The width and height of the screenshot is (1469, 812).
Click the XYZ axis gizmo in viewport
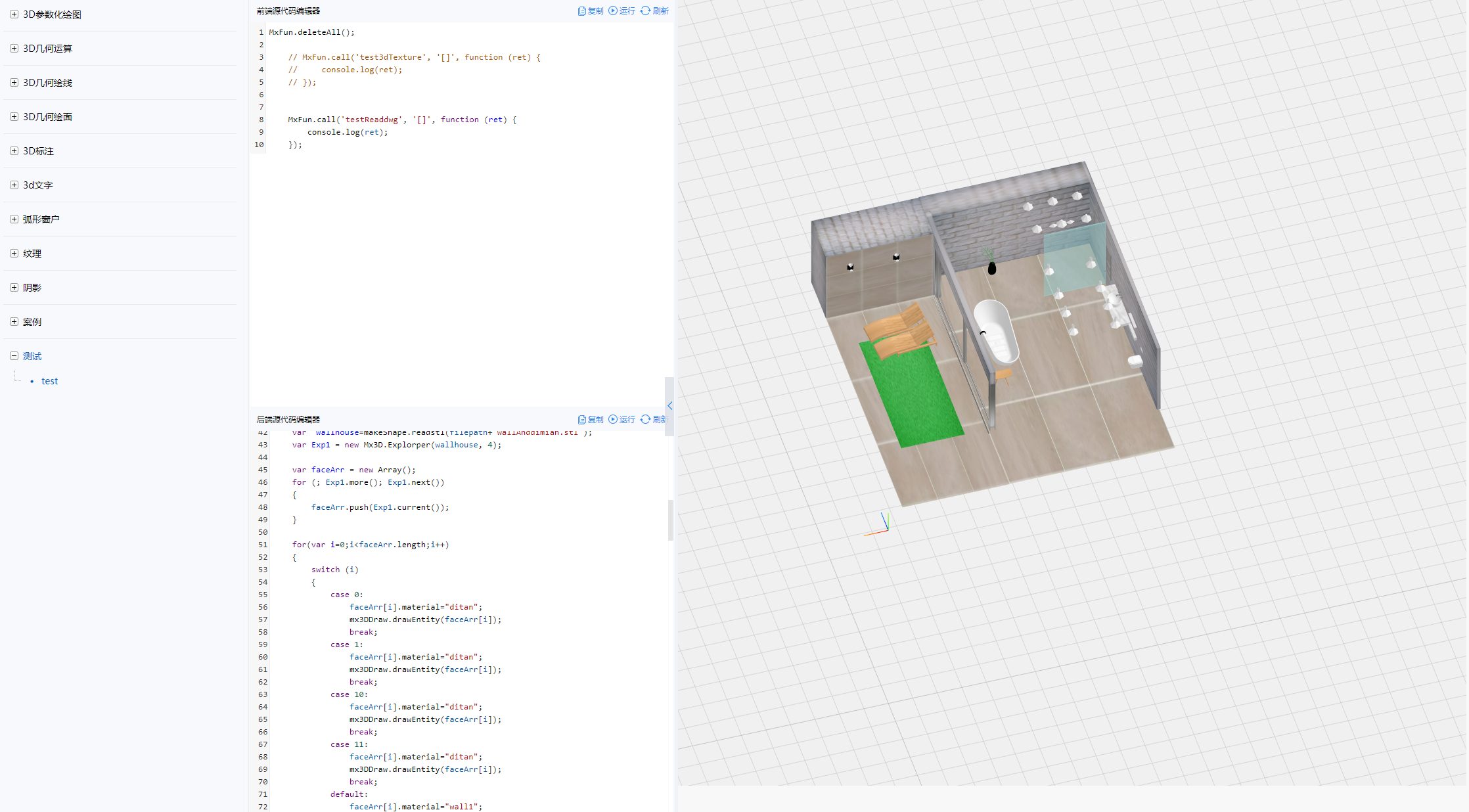coord(878,525)
